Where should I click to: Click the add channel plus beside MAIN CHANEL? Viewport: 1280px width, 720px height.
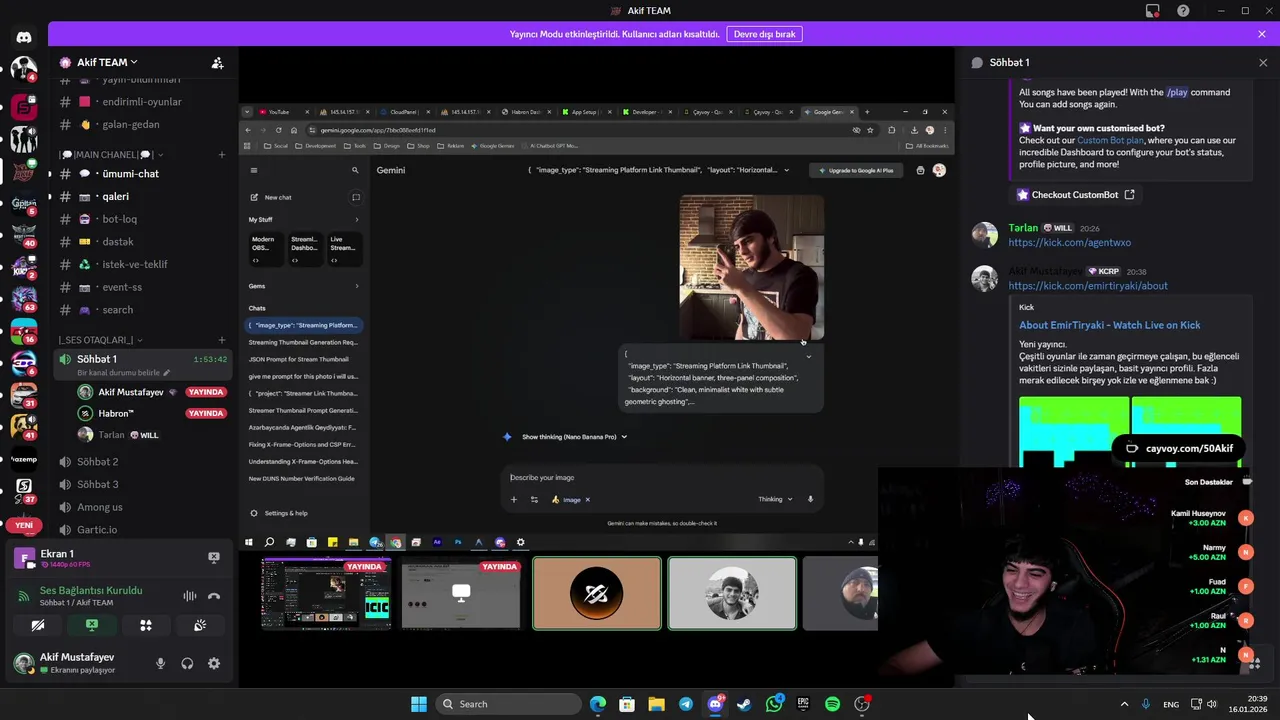click(x=221, y=155)
